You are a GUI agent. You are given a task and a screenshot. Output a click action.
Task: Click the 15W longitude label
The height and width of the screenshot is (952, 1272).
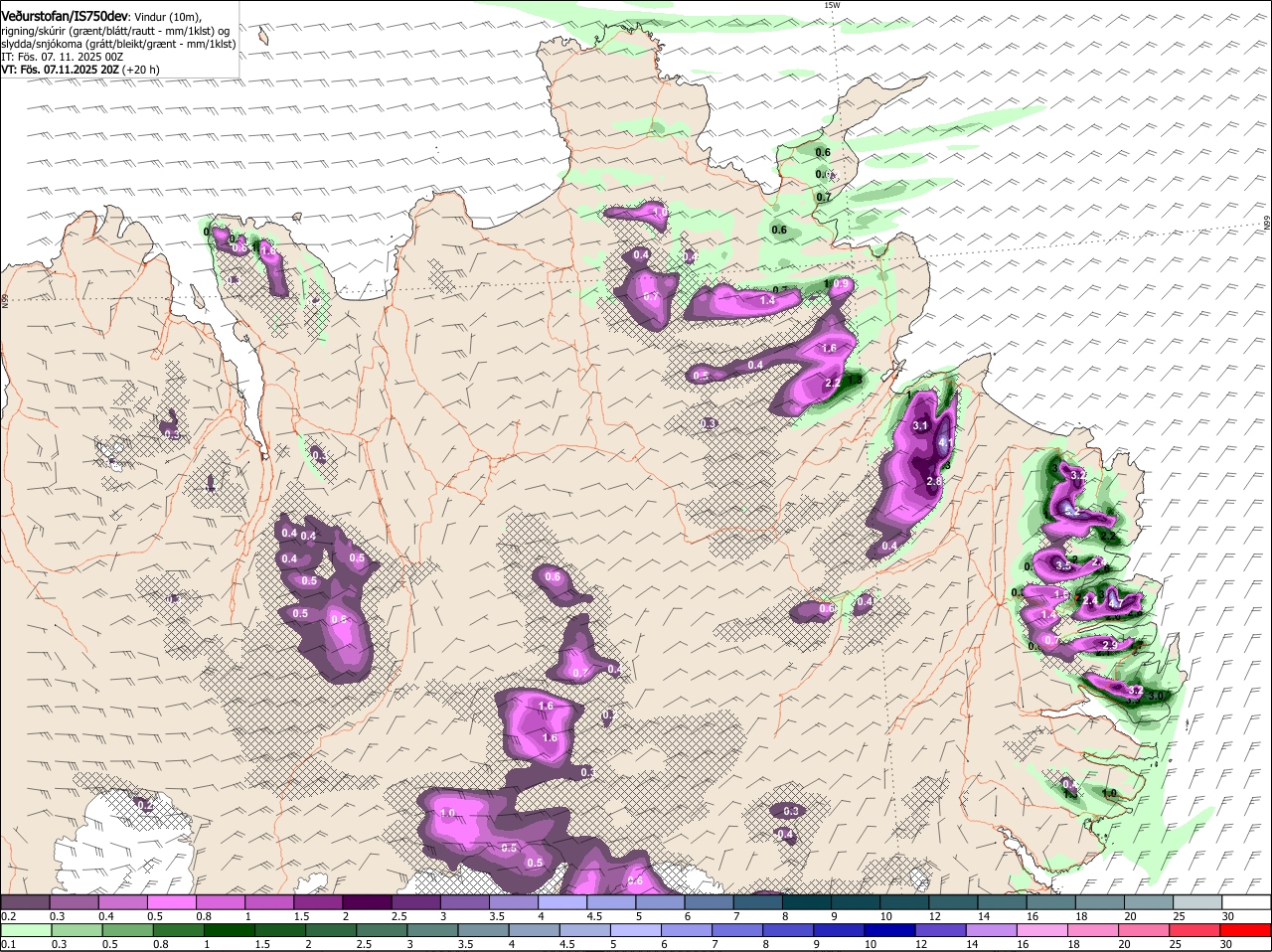pyautogui.click(x=832, y=5)
